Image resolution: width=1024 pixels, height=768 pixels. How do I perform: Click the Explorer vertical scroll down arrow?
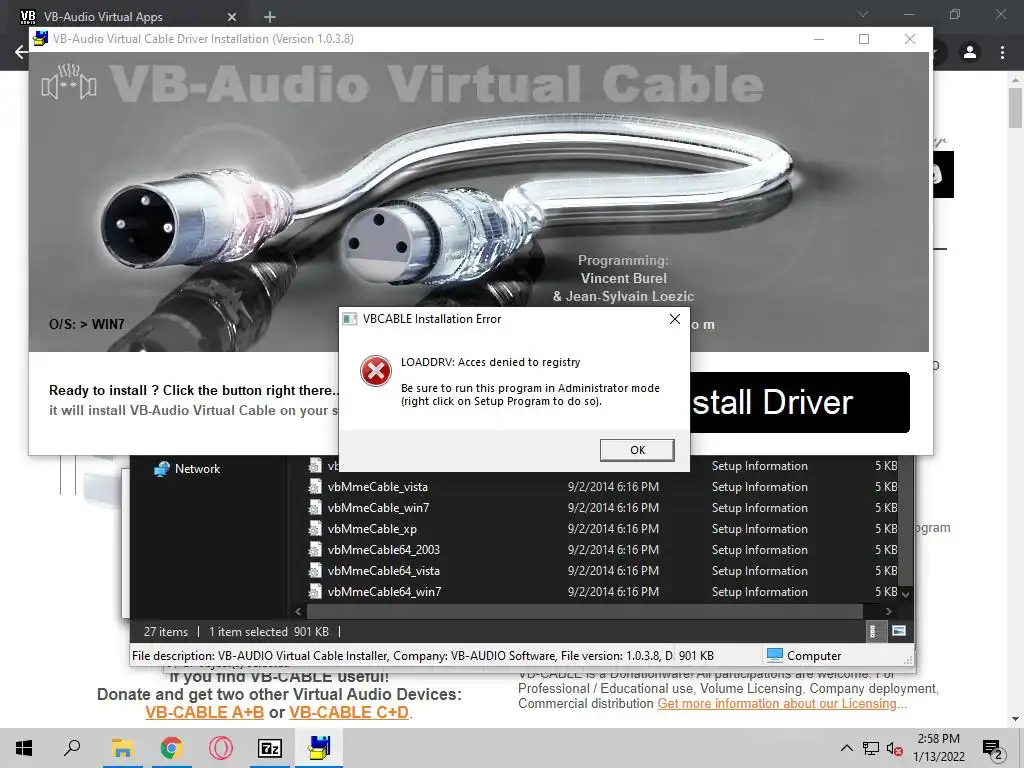(x=905, y=594)
